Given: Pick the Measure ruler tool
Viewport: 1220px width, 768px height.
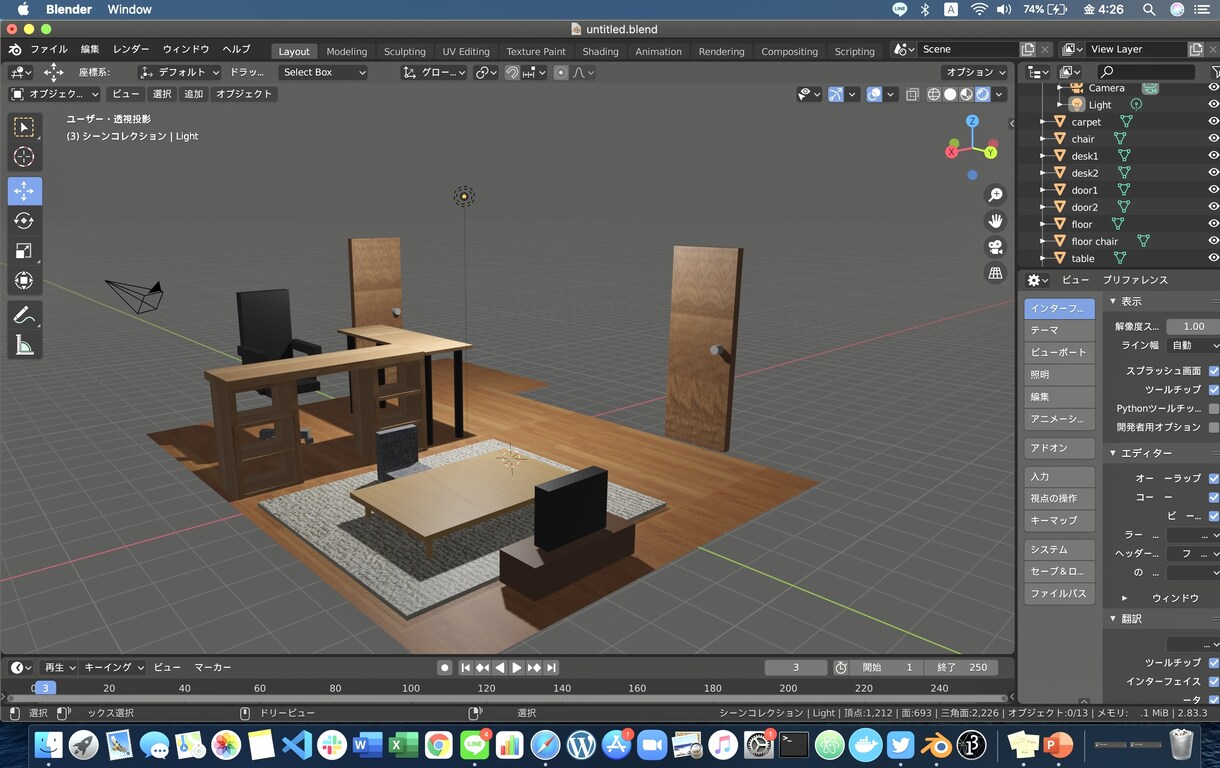Looking at the screenshot, I should click(24, 345).
